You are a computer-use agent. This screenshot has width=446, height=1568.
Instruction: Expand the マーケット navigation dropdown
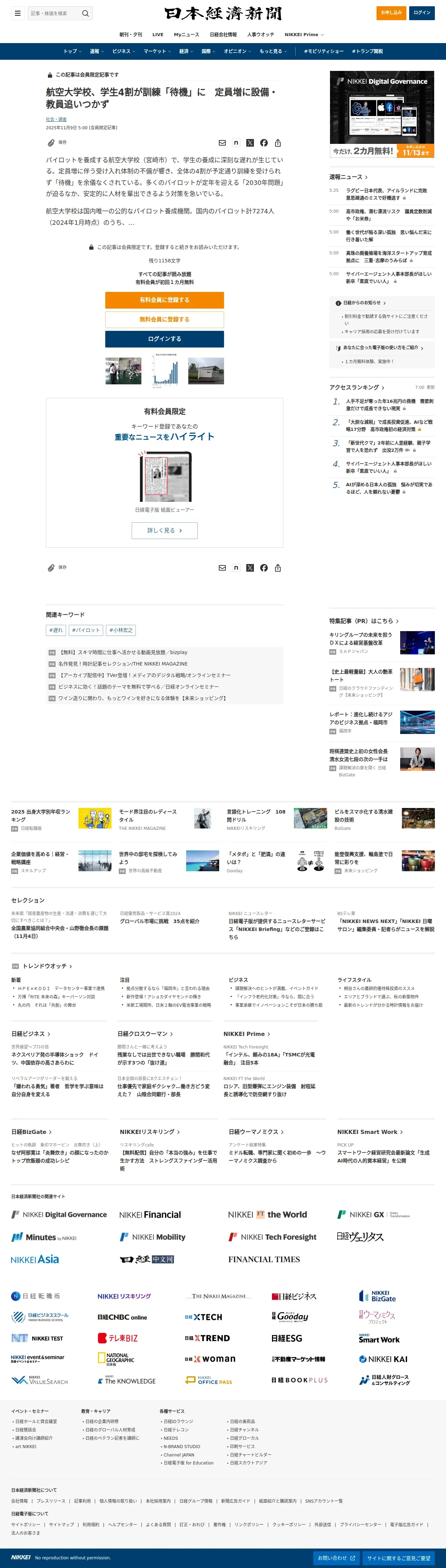click(157, 51)
